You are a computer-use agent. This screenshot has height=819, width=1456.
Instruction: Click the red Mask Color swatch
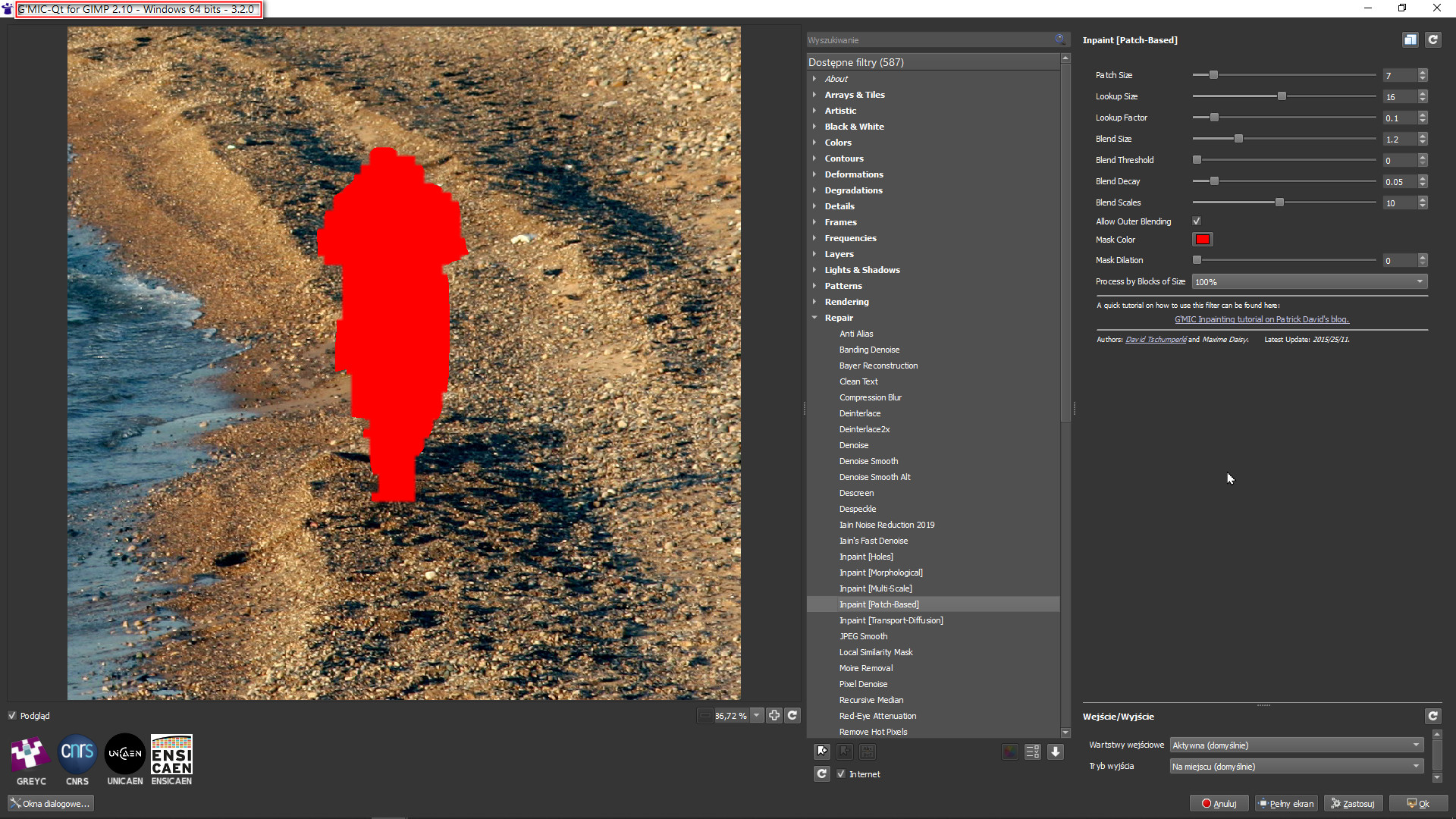[x=1202, y=240]
